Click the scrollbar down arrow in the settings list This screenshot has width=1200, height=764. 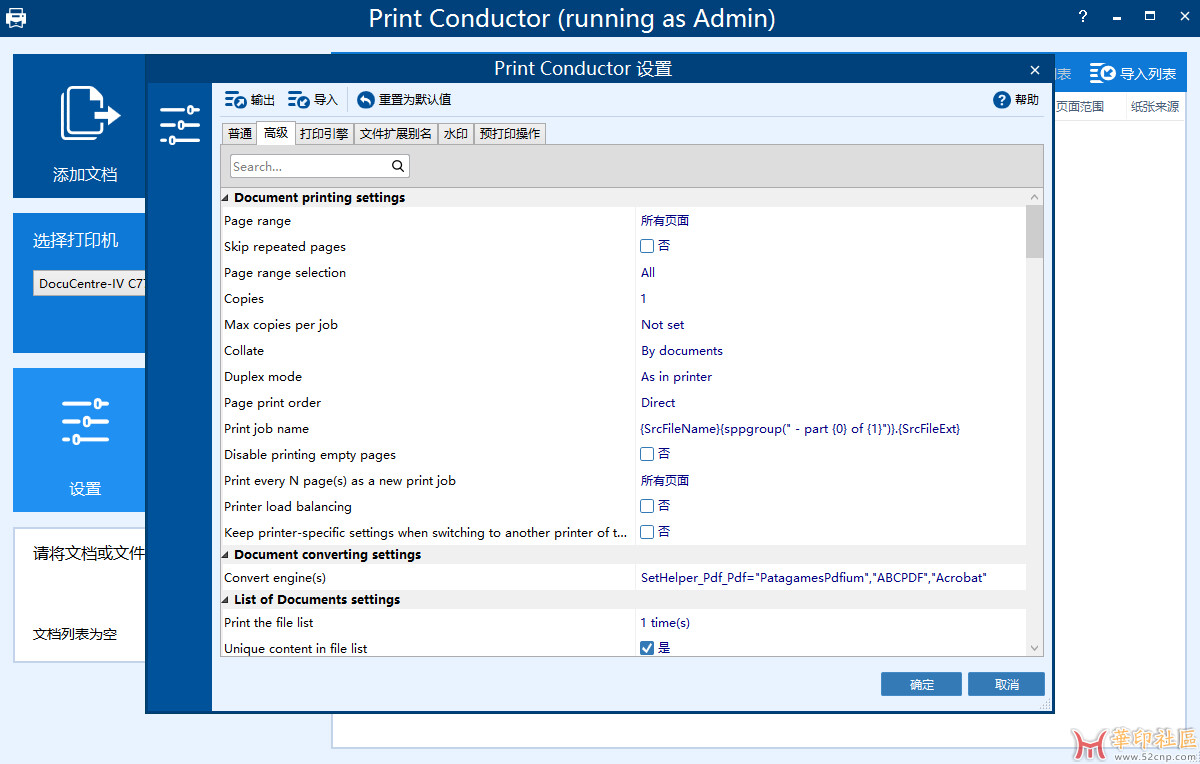pos(1034,649)
